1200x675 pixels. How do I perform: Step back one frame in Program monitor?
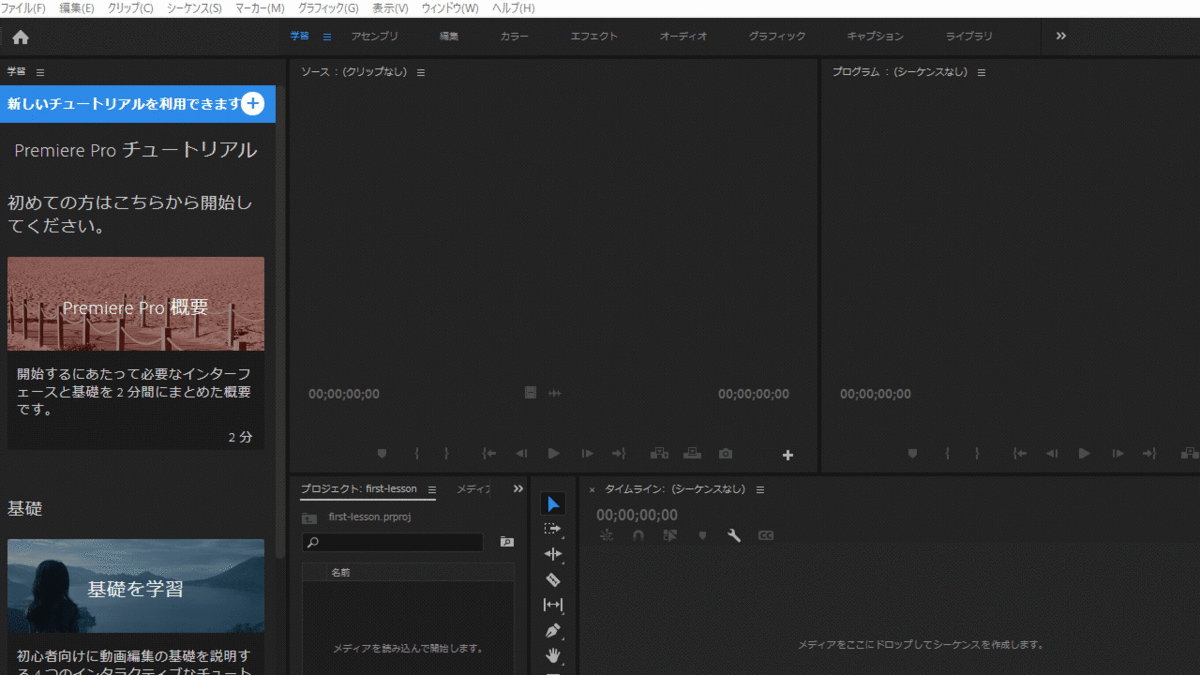tap(1052, 454)
